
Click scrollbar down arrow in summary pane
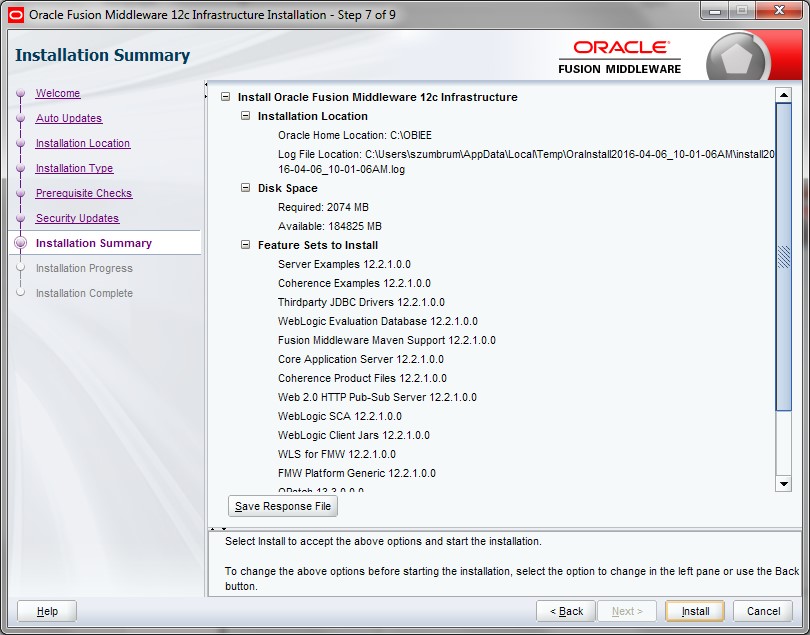(784, 484)
